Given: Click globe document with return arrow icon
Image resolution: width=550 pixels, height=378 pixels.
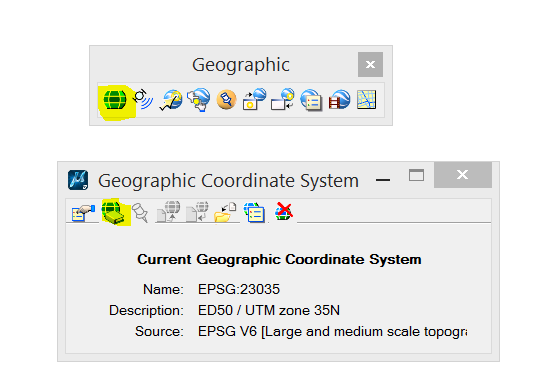Looking at the screenshot, I should click(198, 212).
